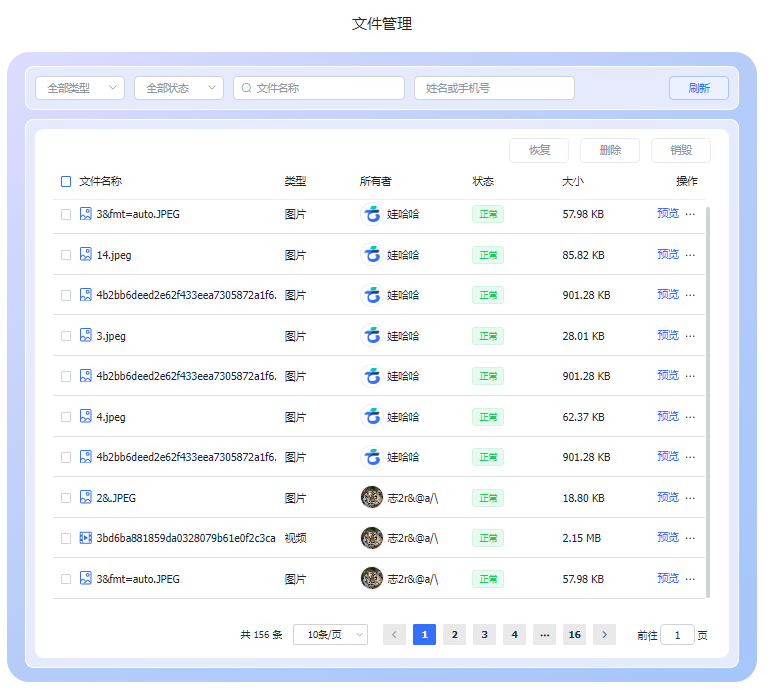Open the more options dots for the 57.98 KB file owned by 娃哈哈
The width and height of the screenshot is (776, 690).
[690, 214]
